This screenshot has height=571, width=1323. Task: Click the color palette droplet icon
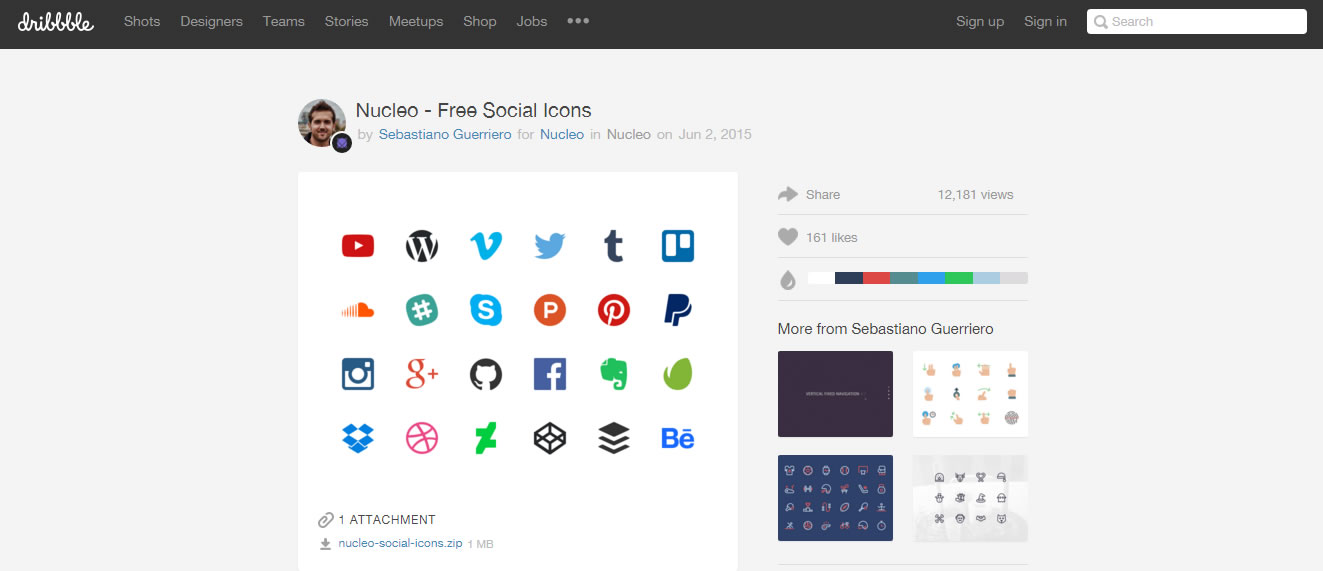[x=788, y=280]
